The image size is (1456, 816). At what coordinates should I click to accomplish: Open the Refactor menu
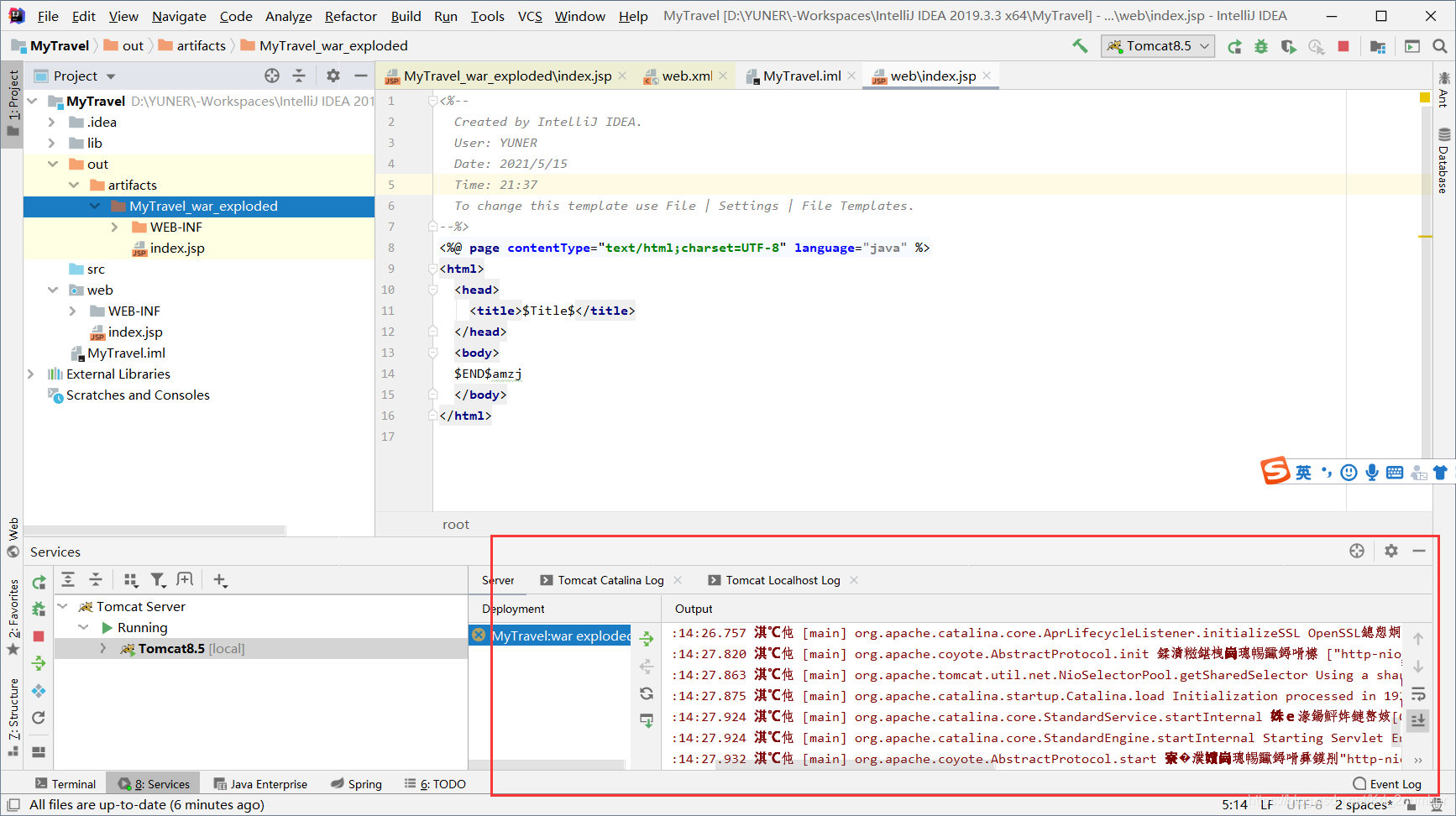[350, 16]
